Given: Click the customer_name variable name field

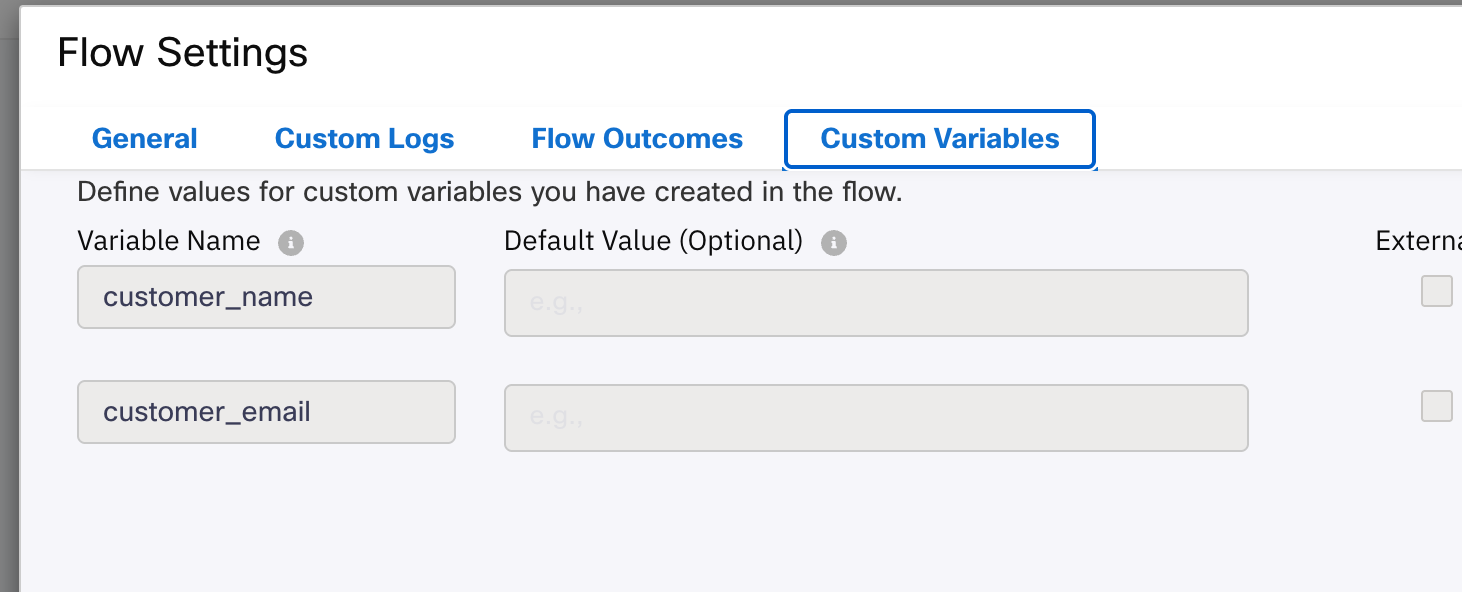Looking at the screenshot, I should coord(266,297).
